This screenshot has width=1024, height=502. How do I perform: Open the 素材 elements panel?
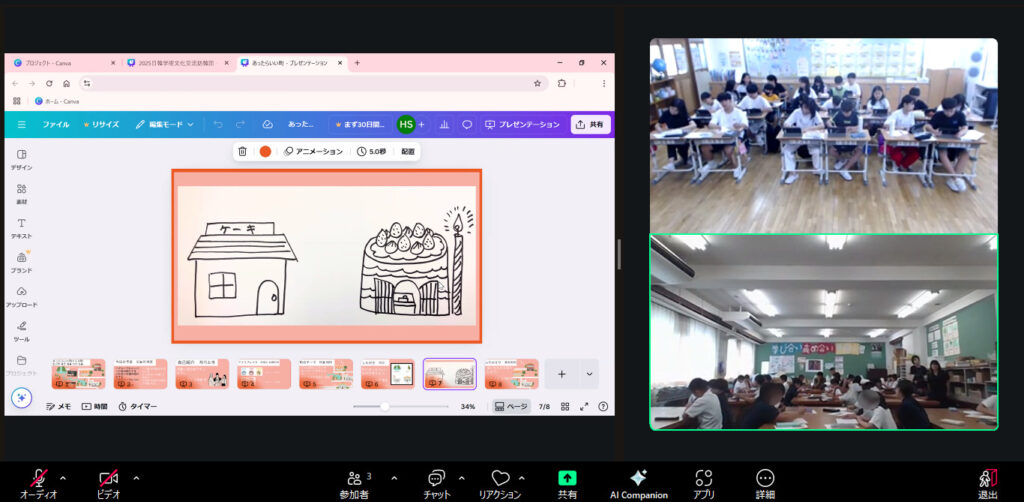click(x=21, y=193)
